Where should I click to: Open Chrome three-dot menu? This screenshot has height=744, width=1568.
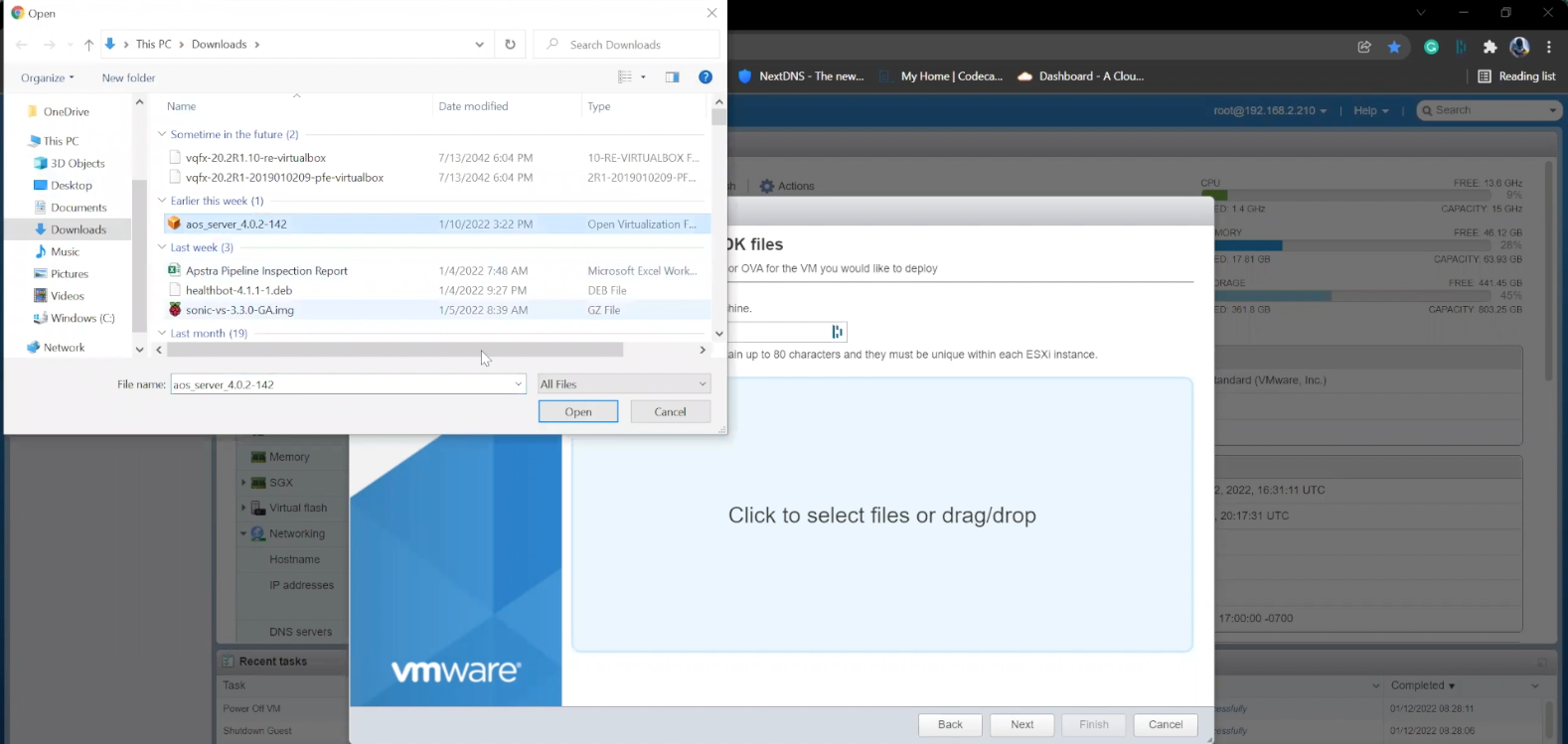[1549, 47]
